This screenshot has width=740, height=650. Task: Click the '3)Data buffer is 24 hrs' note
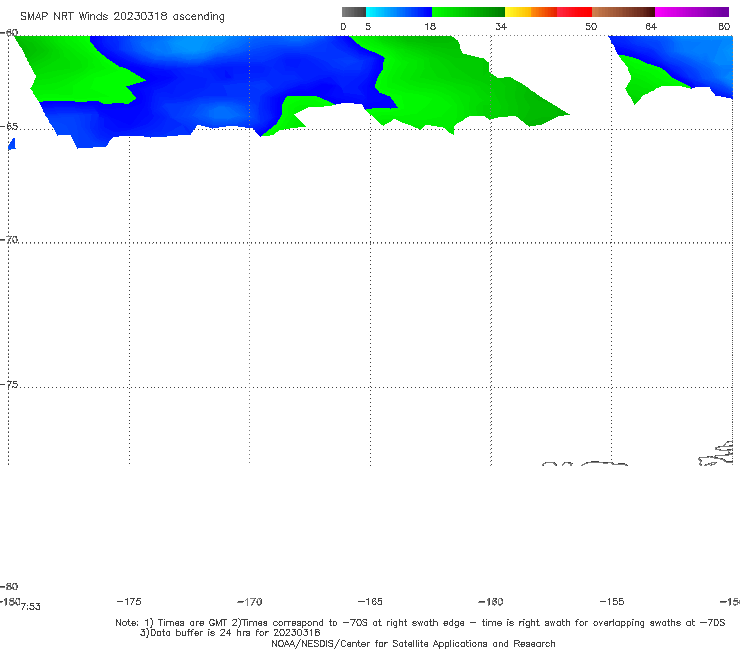point(230,633)
